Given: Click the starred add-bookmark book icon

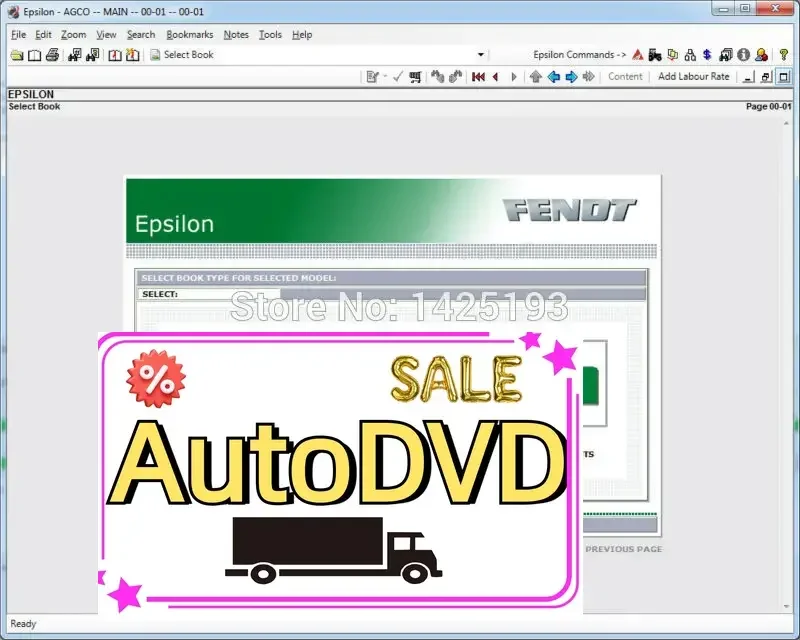Looking at the screenshot, I should 133,55.
